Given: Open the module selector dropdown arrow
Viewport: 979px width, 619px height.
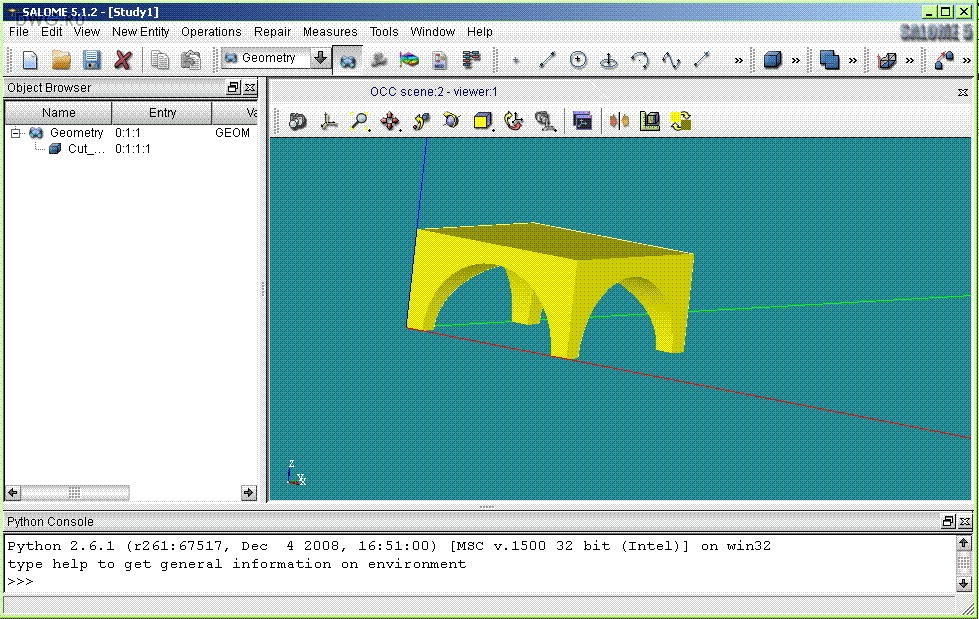Looking at the screenshot, I should tap(320, 58).
